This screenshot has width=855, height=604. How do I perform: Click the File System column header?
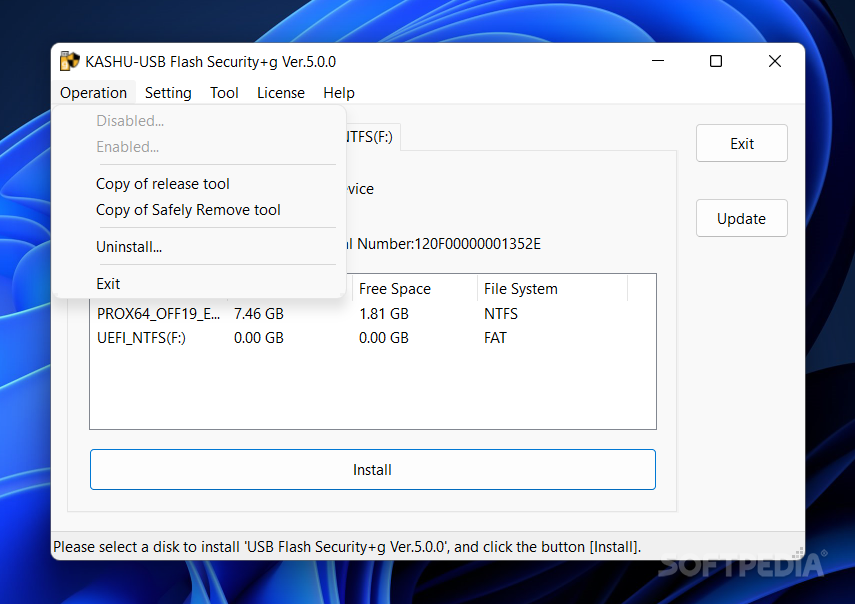[x=552, y=288]
